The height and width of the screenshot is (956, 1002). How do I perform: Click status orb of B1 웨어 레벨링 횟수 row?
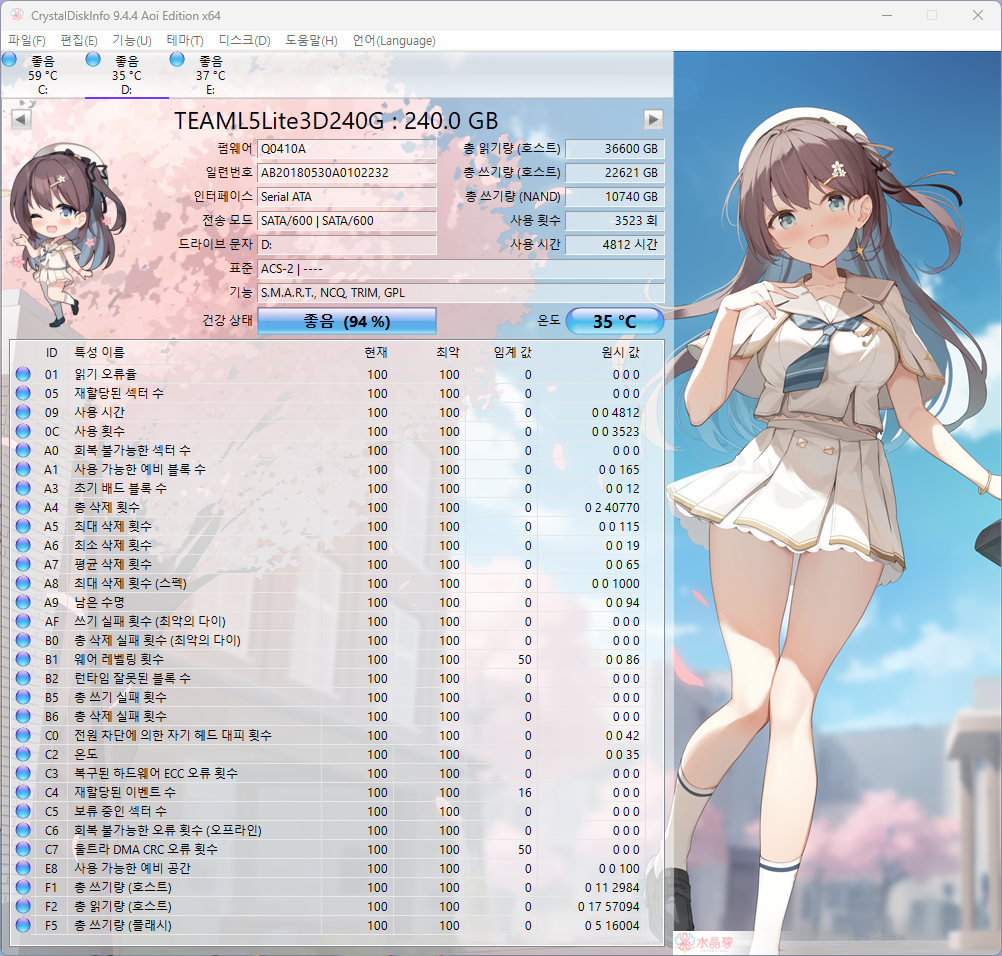(23, 659)
